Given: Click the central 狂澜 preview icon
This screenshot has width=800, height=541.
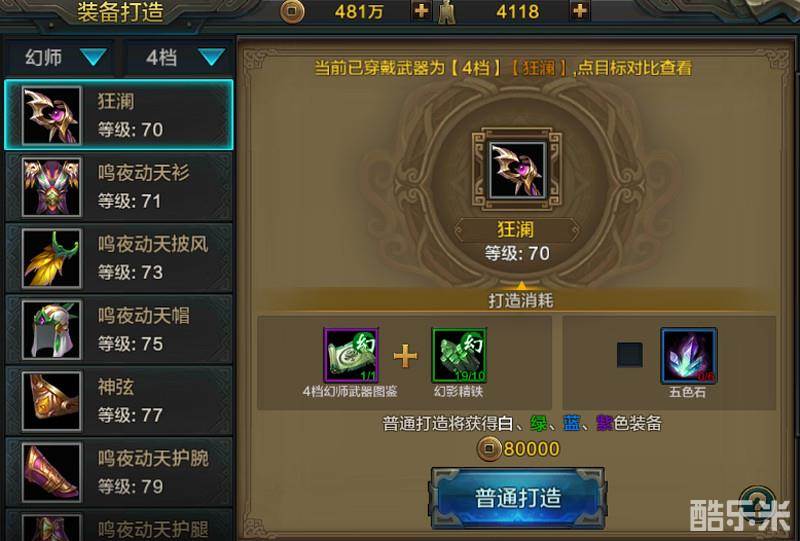Looking at the screenshot, I should pyautogui.click(x=517, y=170).
